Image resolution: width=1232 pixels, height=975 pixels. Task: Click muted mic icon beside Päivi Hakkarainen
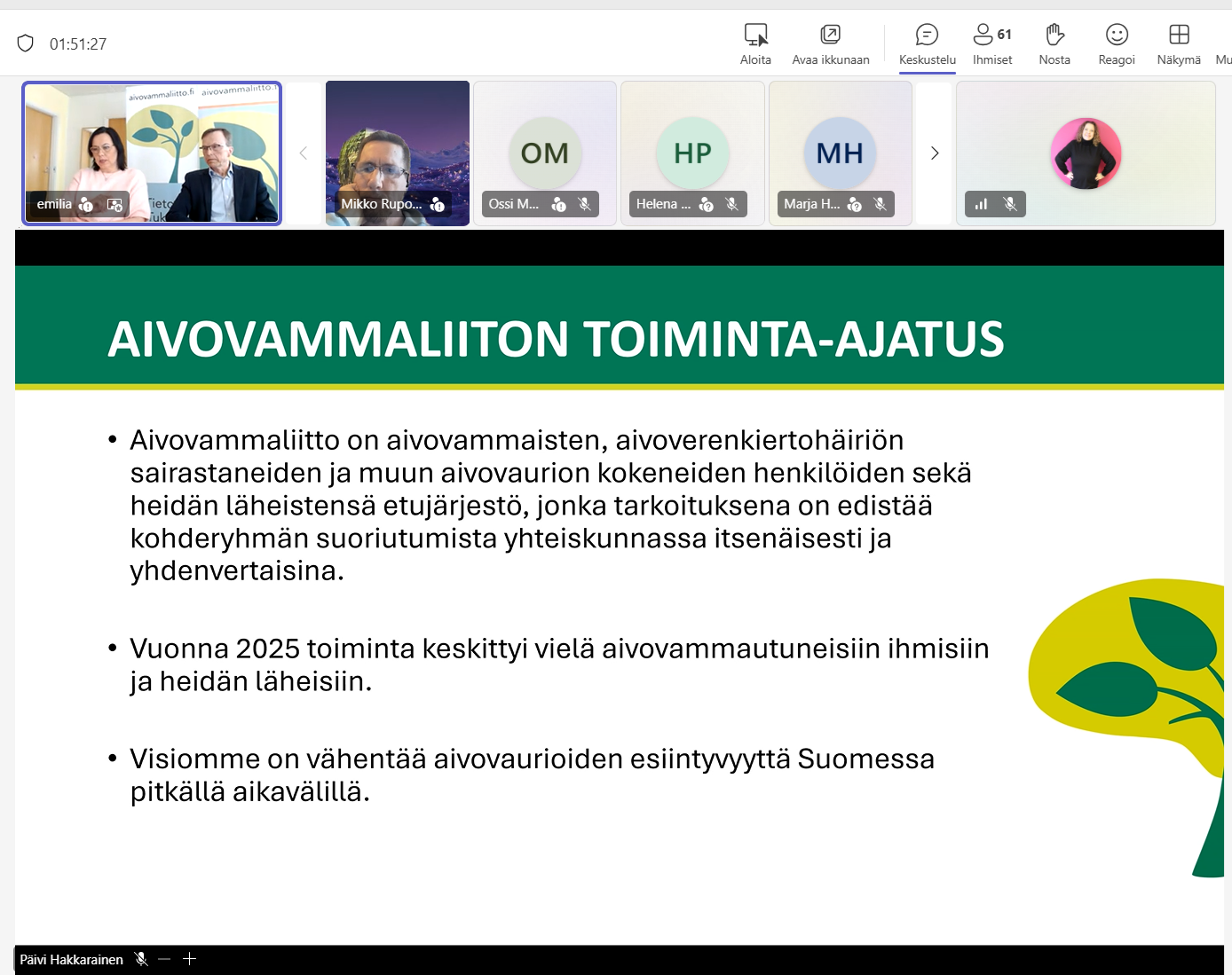point(140,959)
